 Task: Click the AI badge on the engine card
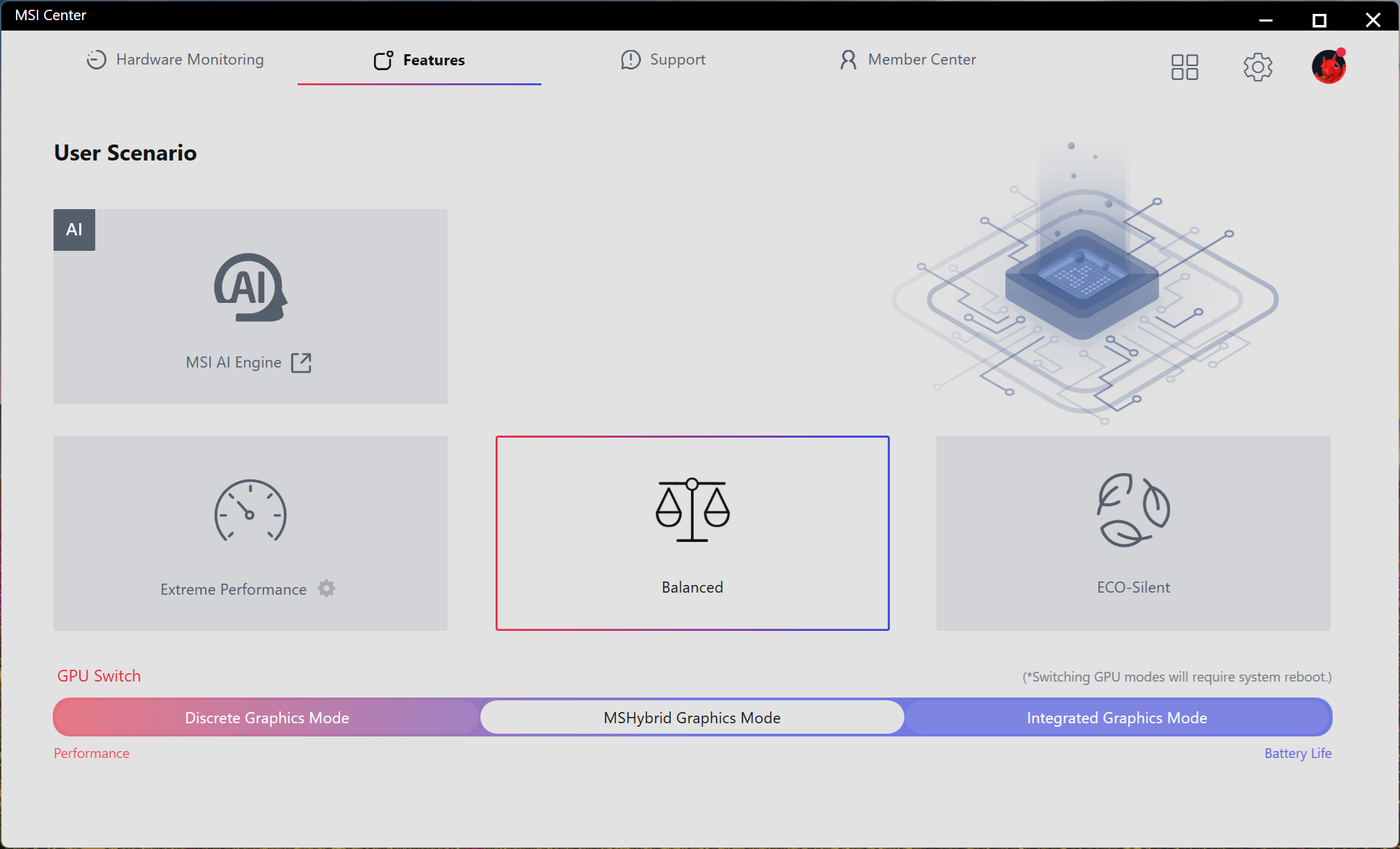pos(74,230)
